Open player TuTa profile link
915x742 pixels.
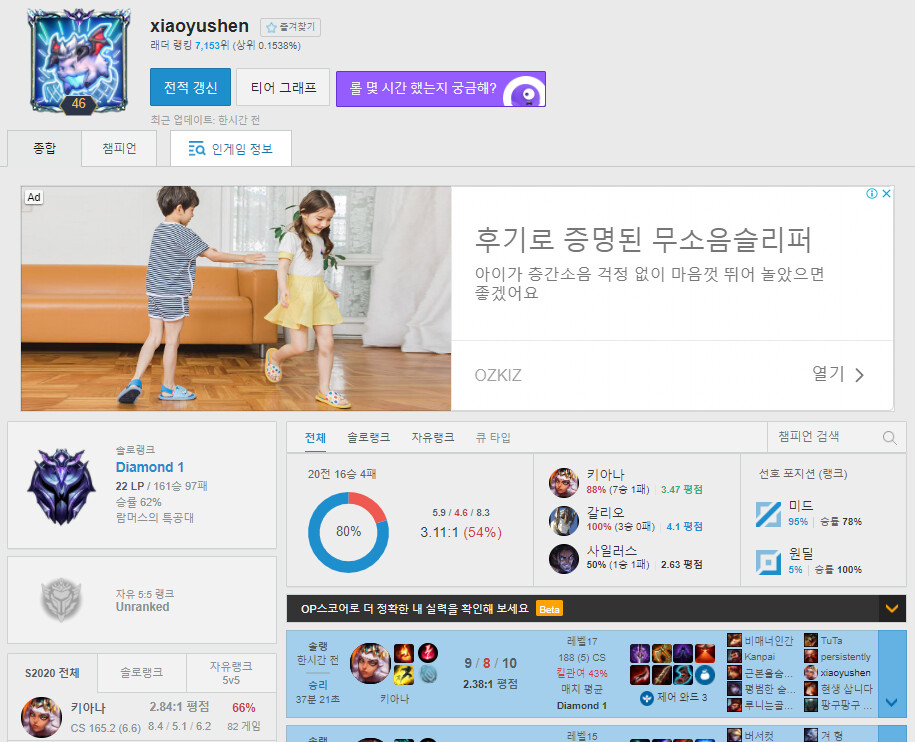click(831, 640)
